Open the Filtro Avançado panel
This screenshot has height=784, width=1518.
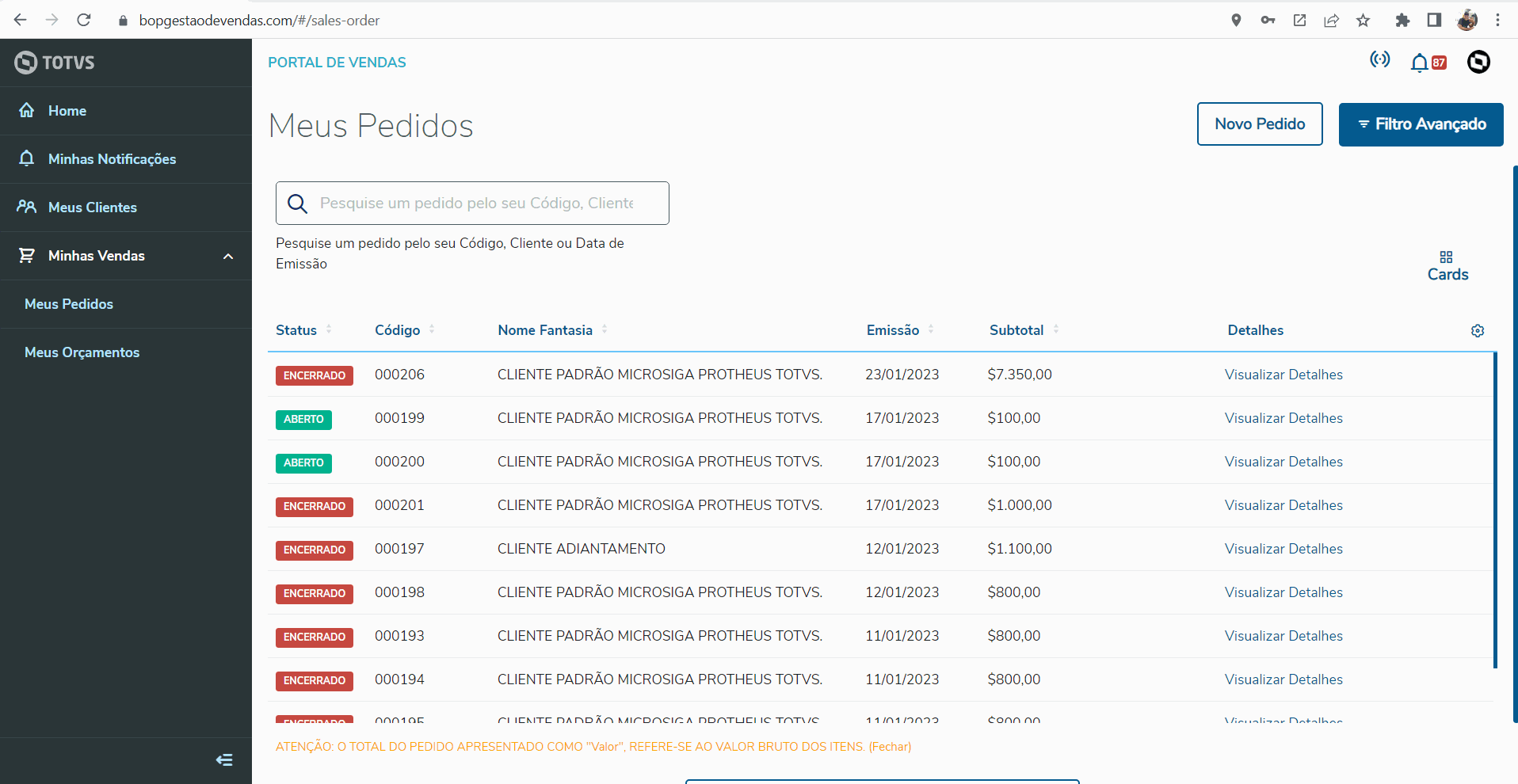pyautogui.click(x=1421, y=124)
